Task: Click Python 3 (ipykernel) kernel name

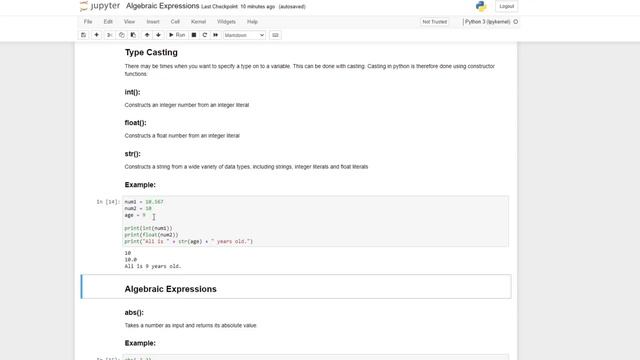Action: tap(487, 22)
